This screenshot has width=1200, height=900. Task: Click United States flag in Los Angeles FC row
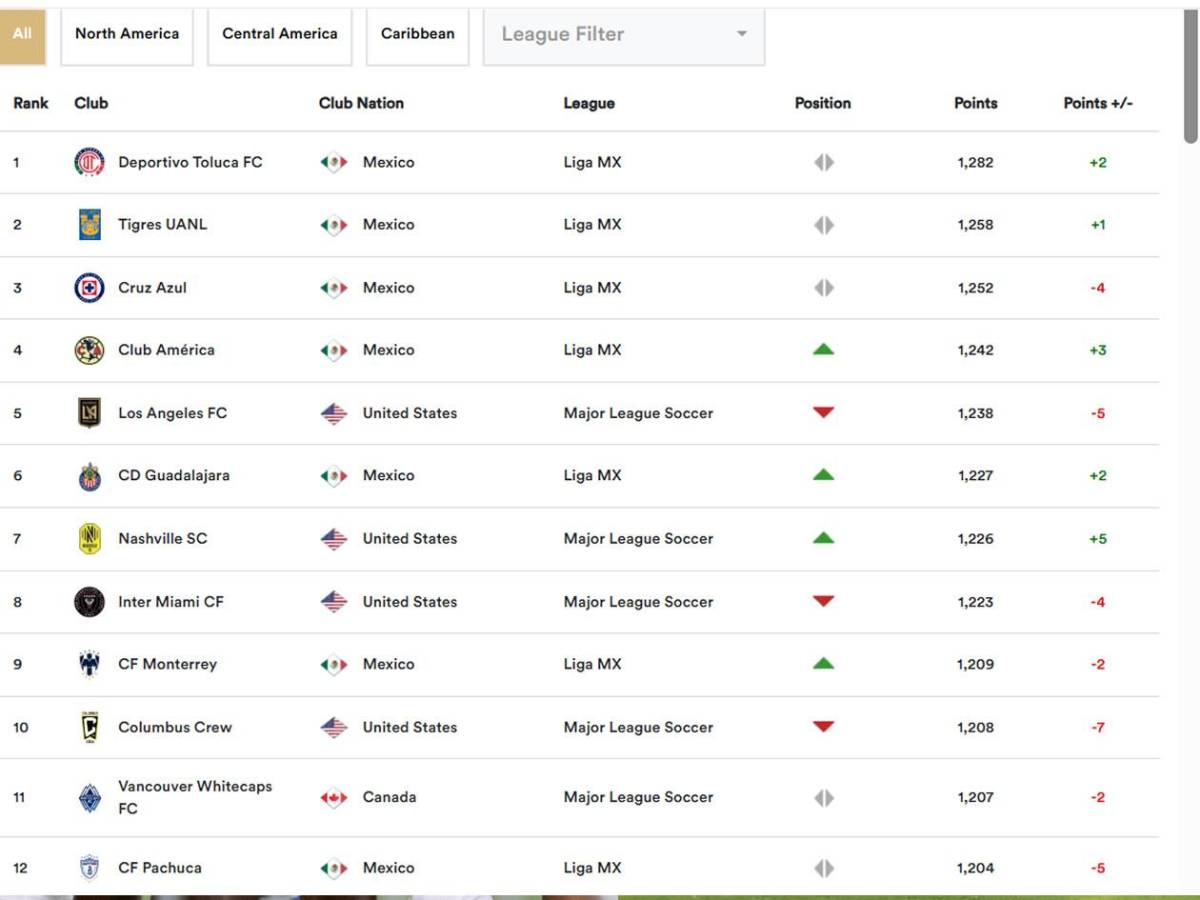[x=334, y=413]
